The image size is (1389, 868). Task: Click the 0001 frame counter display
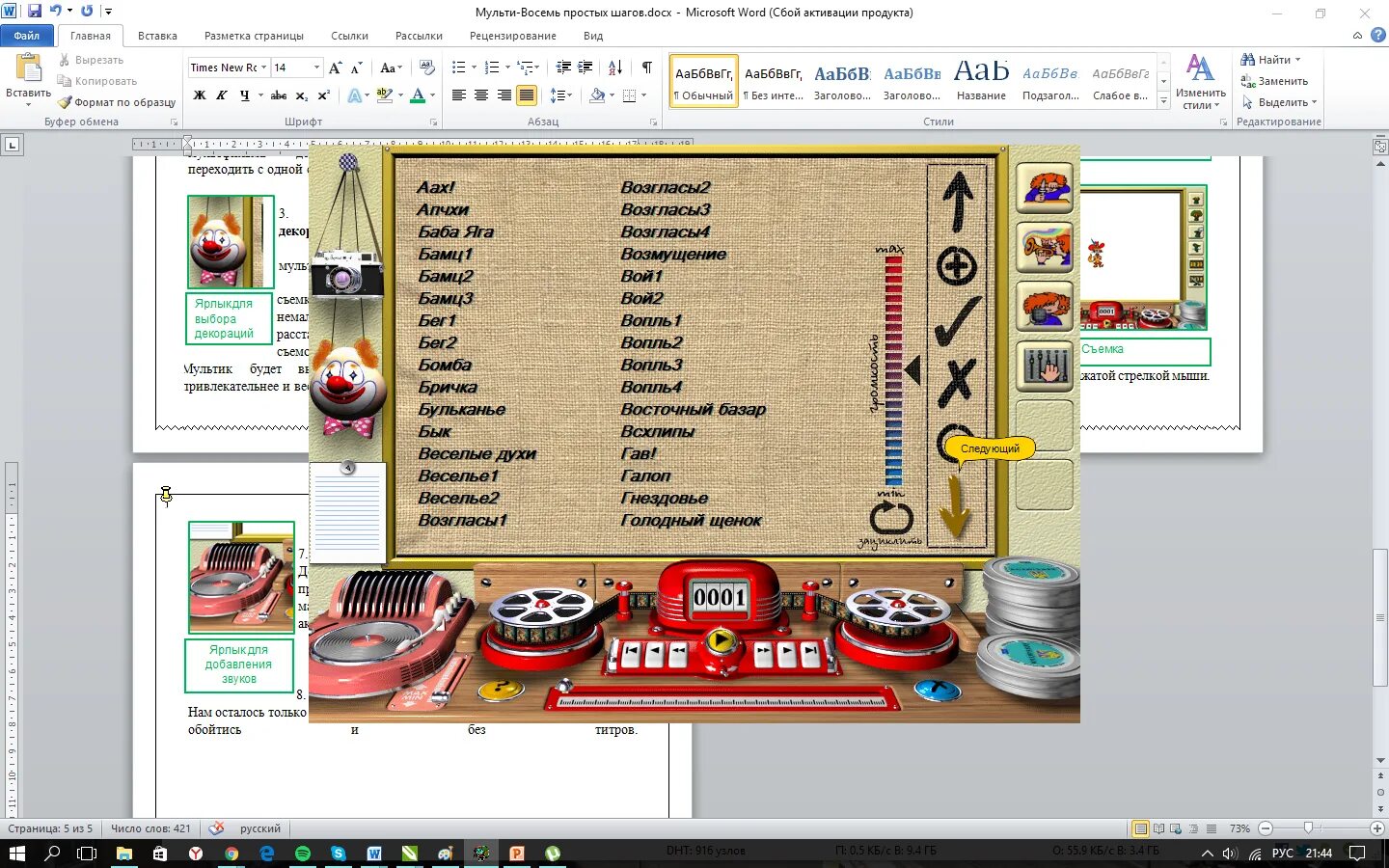pos(720,597)
